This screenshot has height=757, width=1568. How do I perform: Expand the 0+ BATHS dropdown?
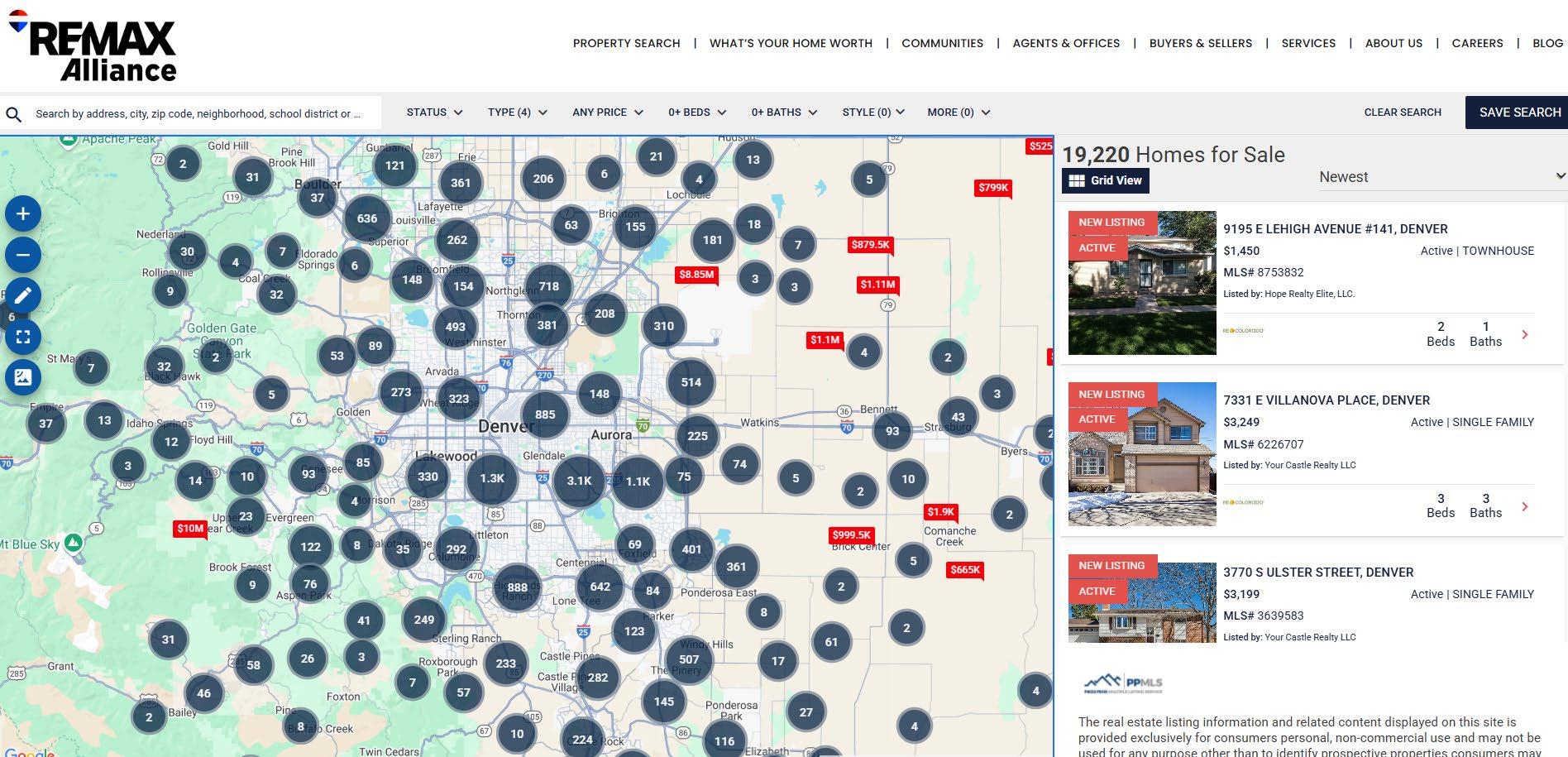coord(784,113)
